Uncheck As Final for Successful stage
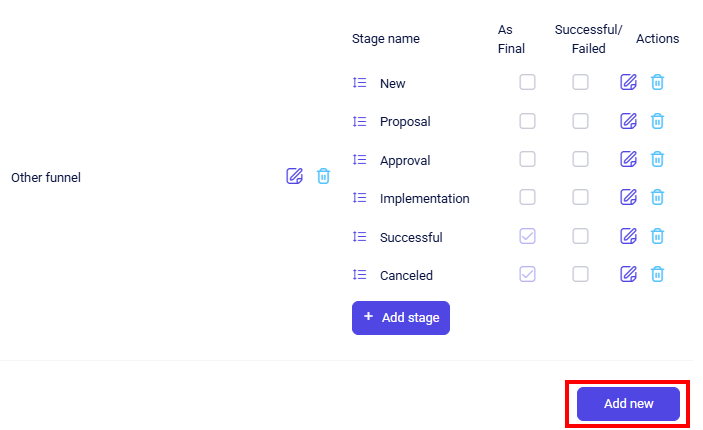703x430 pixels. pos(527,236)
